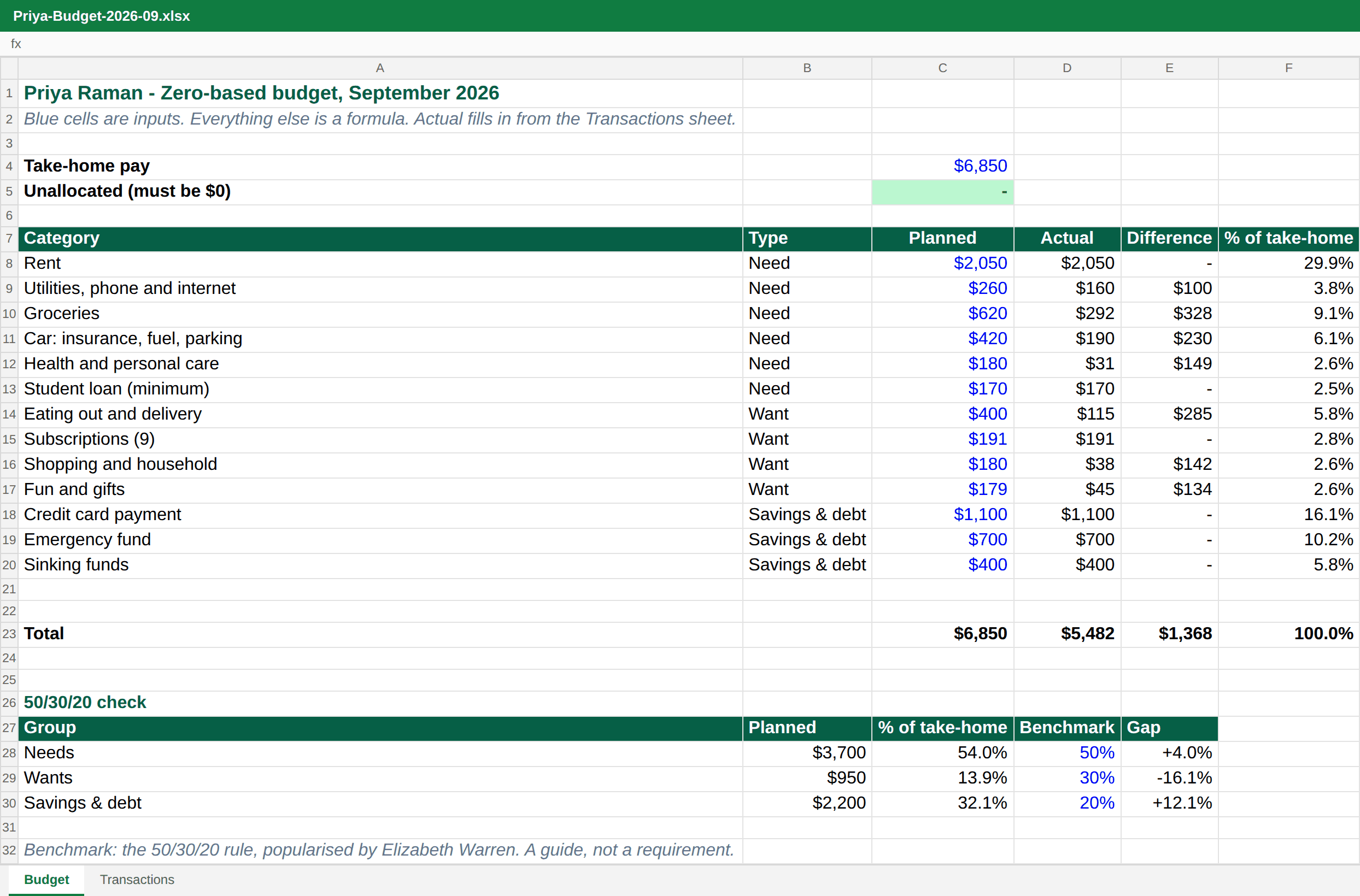Select column A header

[380, 68]
